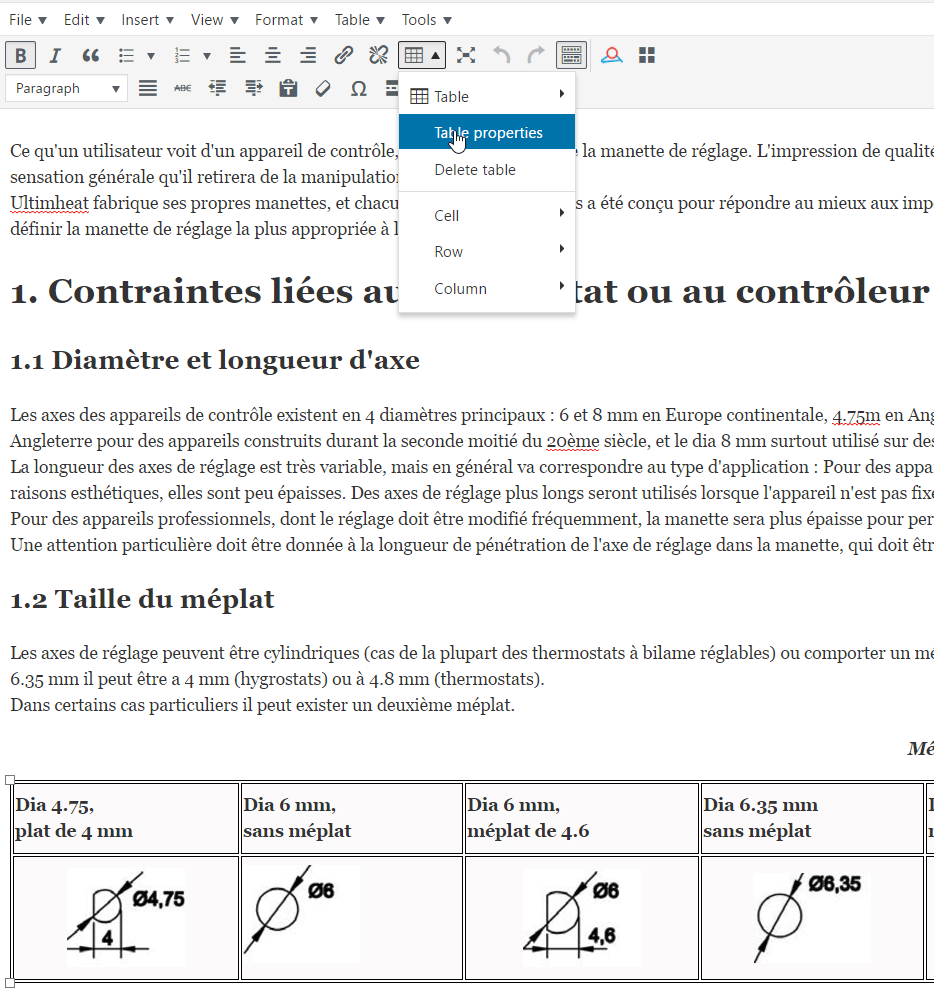Justify text alignment
This screenshot has height=999, width=934.
pyautogui.click(x=148, y=88)
